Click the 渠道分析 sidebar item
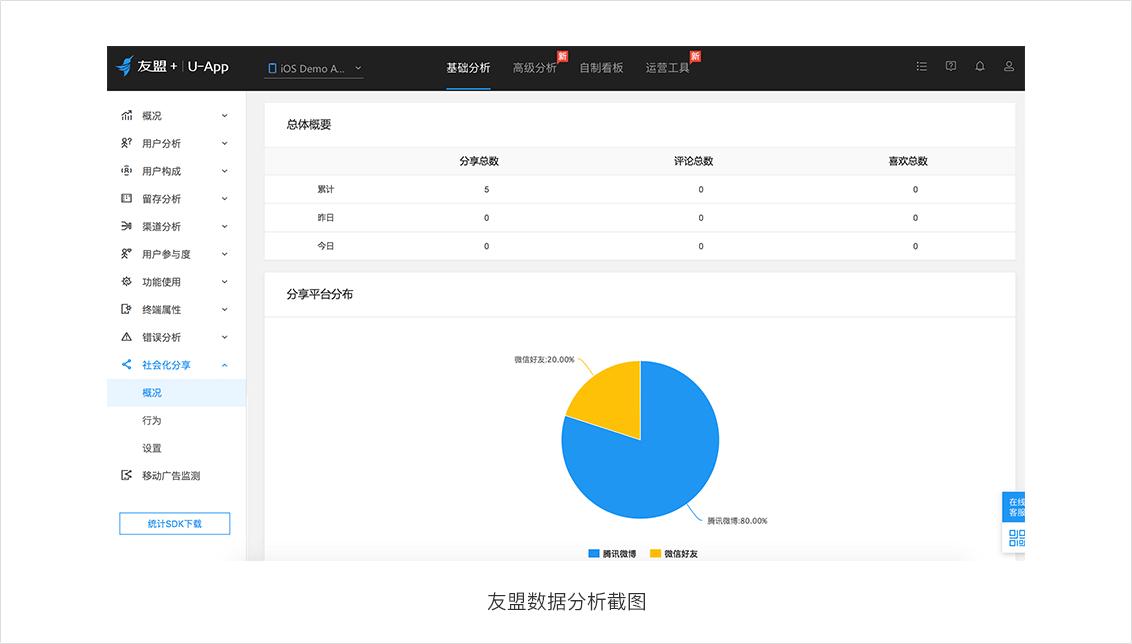Screen dimensions: 1132x644 [160, 226]
